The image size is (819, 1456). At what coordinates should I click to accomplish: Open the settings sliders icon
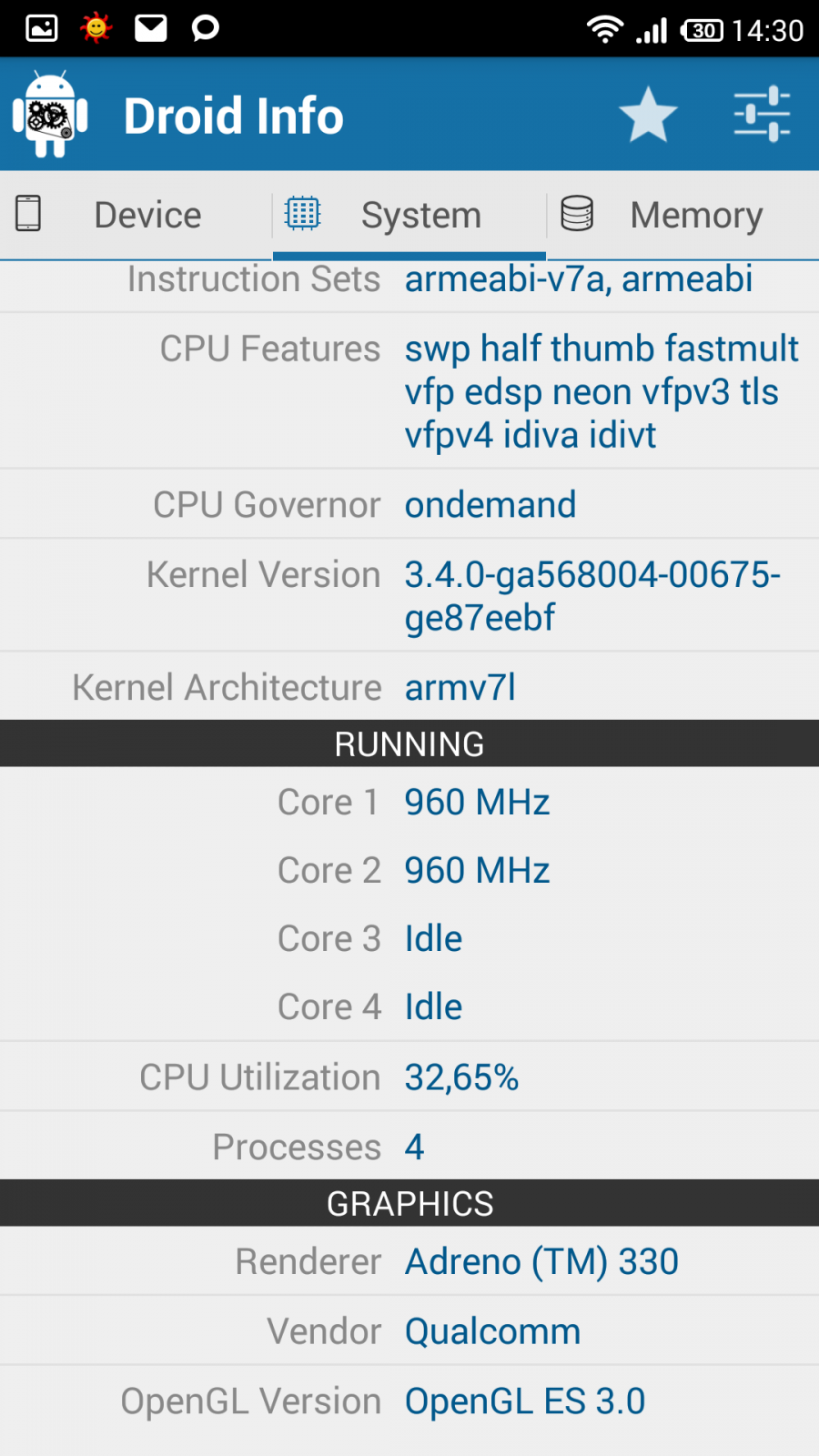point(762,115)
